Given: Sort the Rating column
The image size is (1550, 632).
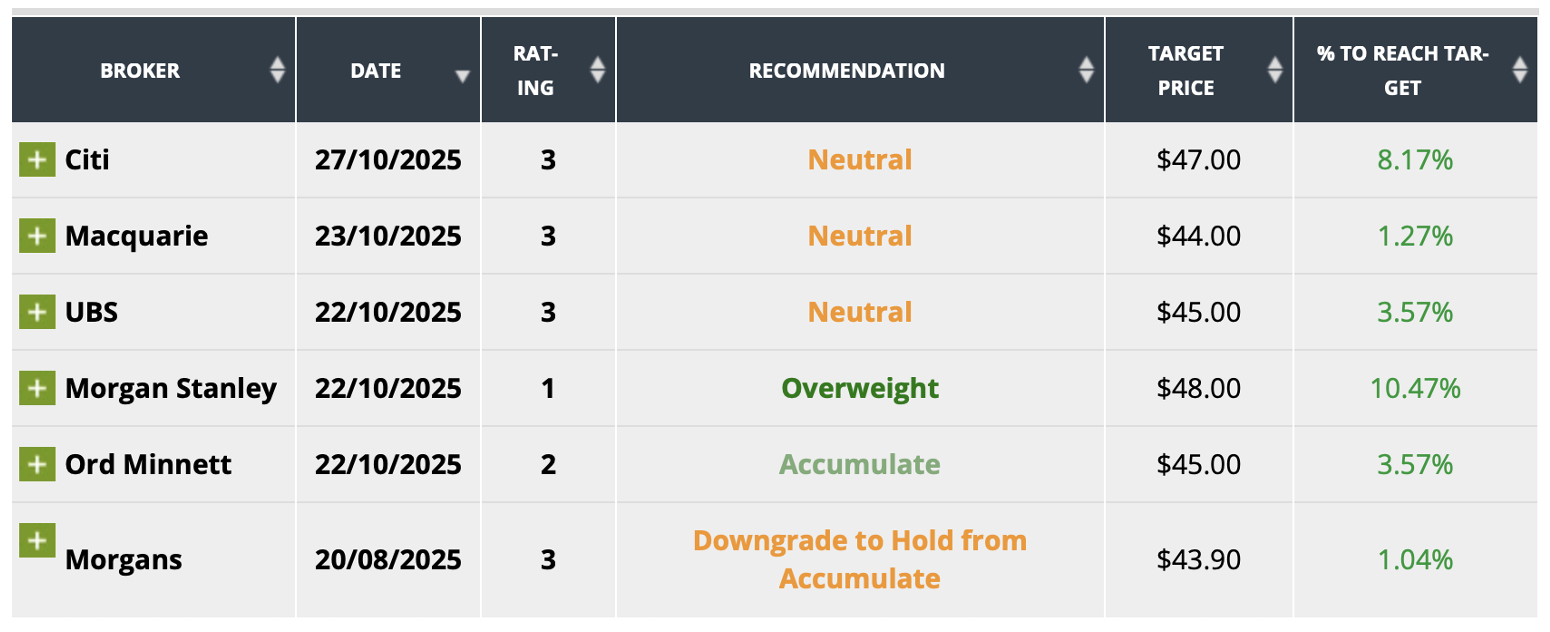Looking at the screenshot, I should pos(598,70).
